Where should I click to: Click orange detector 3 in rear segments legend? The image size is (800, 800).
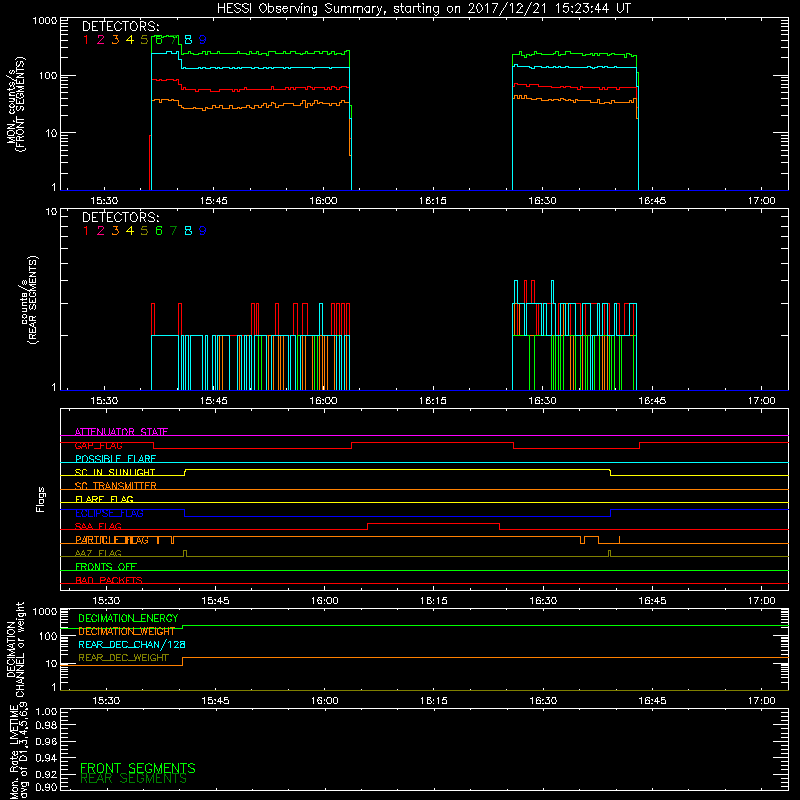[115, 231]
